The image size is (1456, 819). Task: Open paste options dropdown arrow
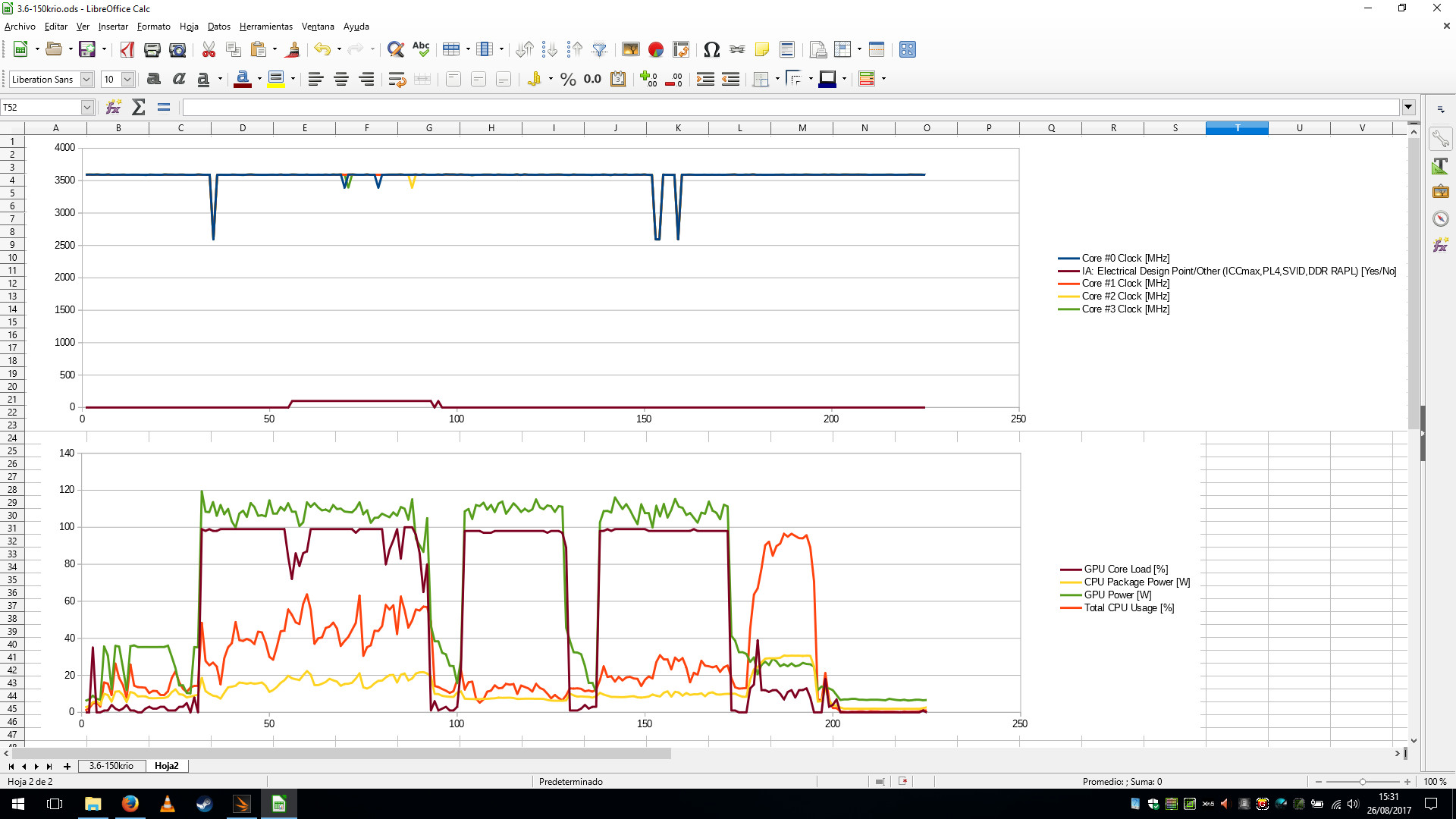pos(275,49)
